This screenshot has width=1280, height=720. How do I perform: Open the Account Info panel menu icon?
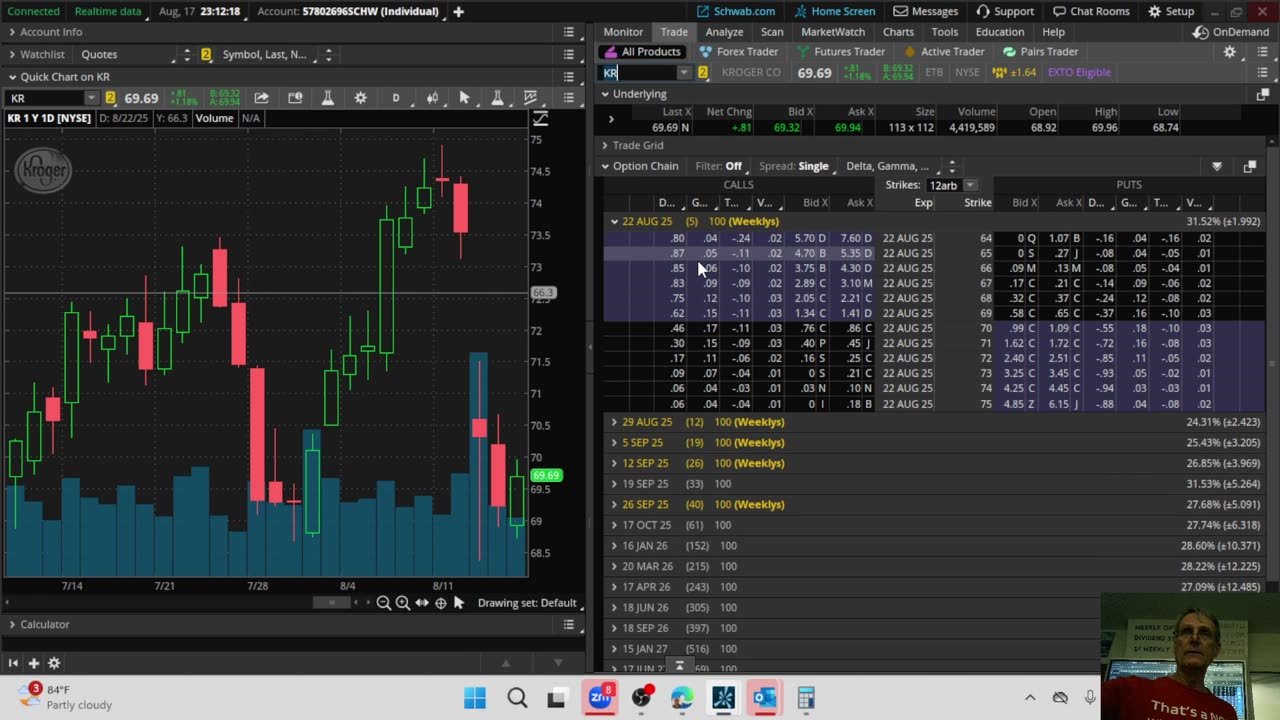[x=568, y=32]
